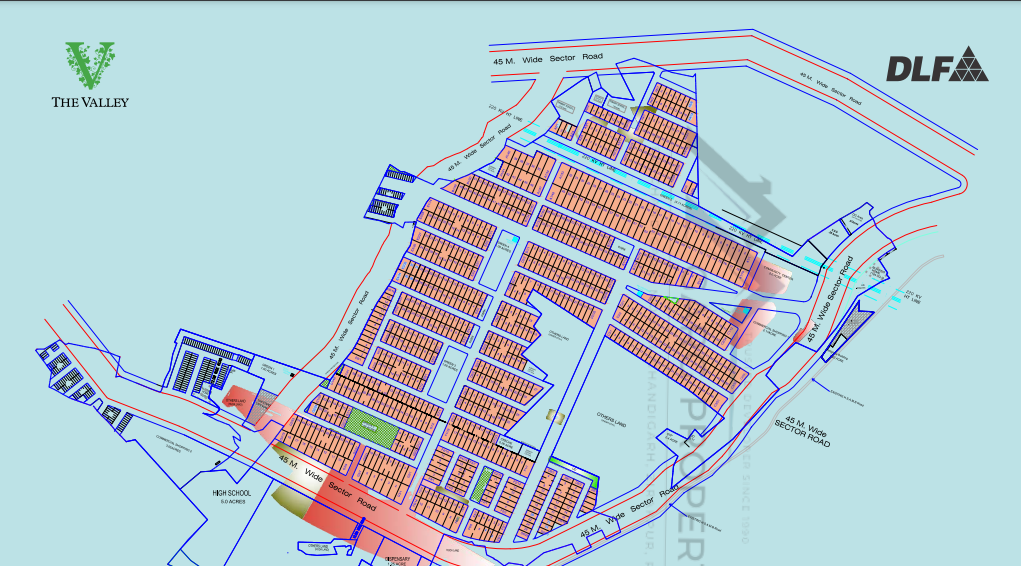Screen dimensions: 1021x566
Task: Click the 'HIGH SCHOOL' plot label
Action: coord(231,493)
